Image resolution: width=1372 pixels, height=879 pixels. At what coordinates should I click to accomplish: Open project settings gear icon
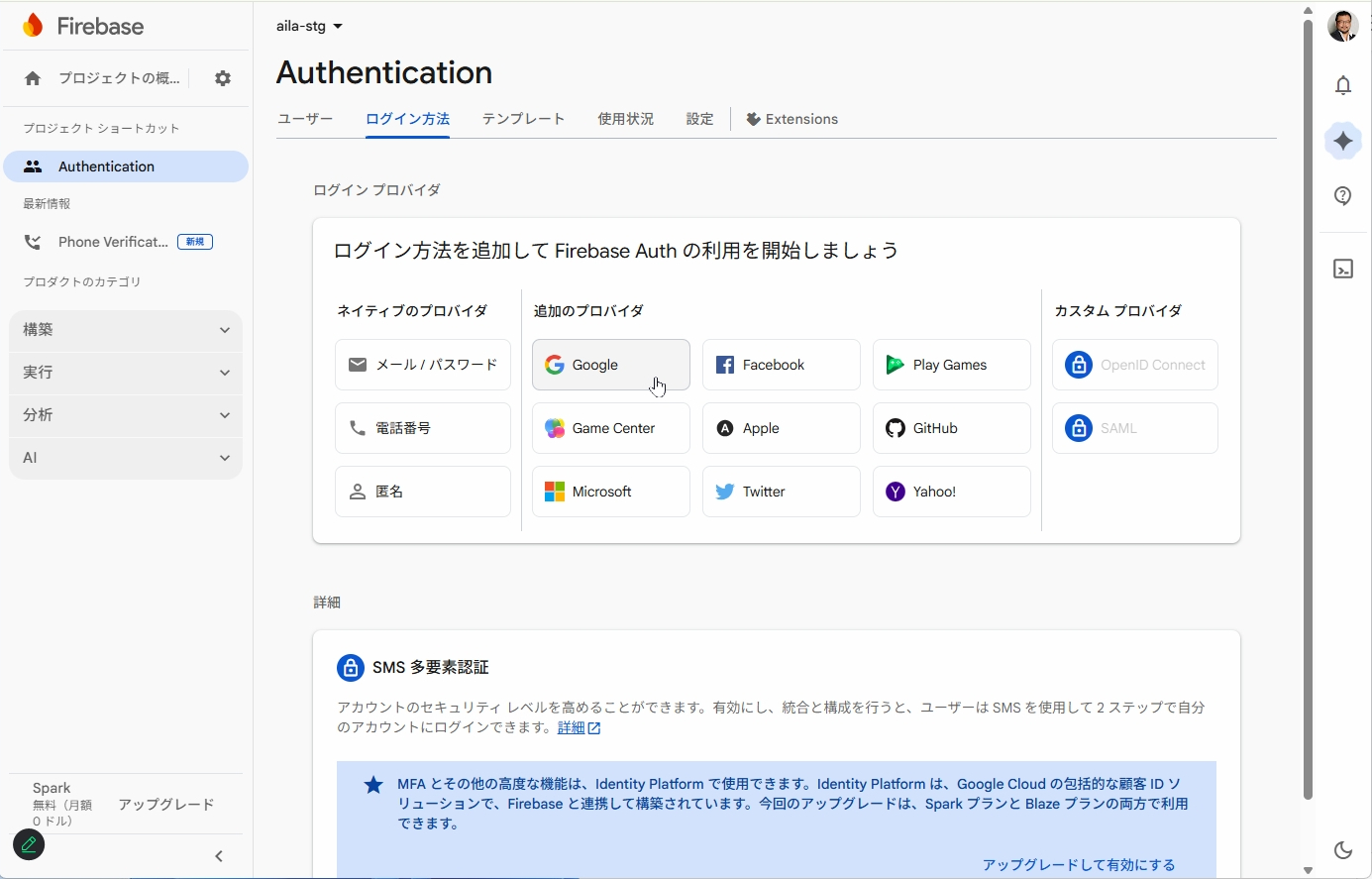tap(222, 77)
